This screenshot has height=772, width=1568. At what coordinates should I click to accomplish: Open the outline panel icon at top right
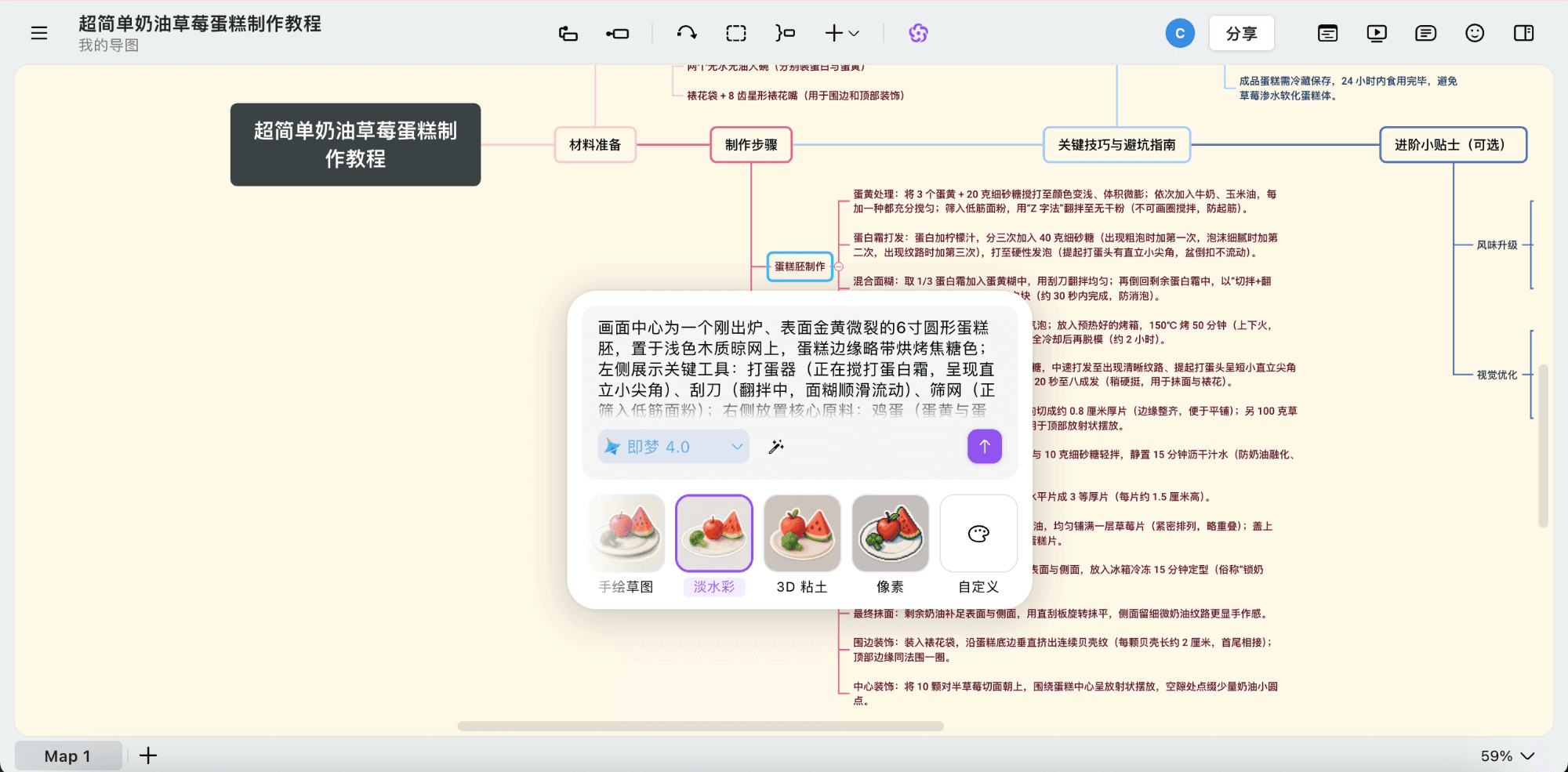click(x=1327, y=33)
